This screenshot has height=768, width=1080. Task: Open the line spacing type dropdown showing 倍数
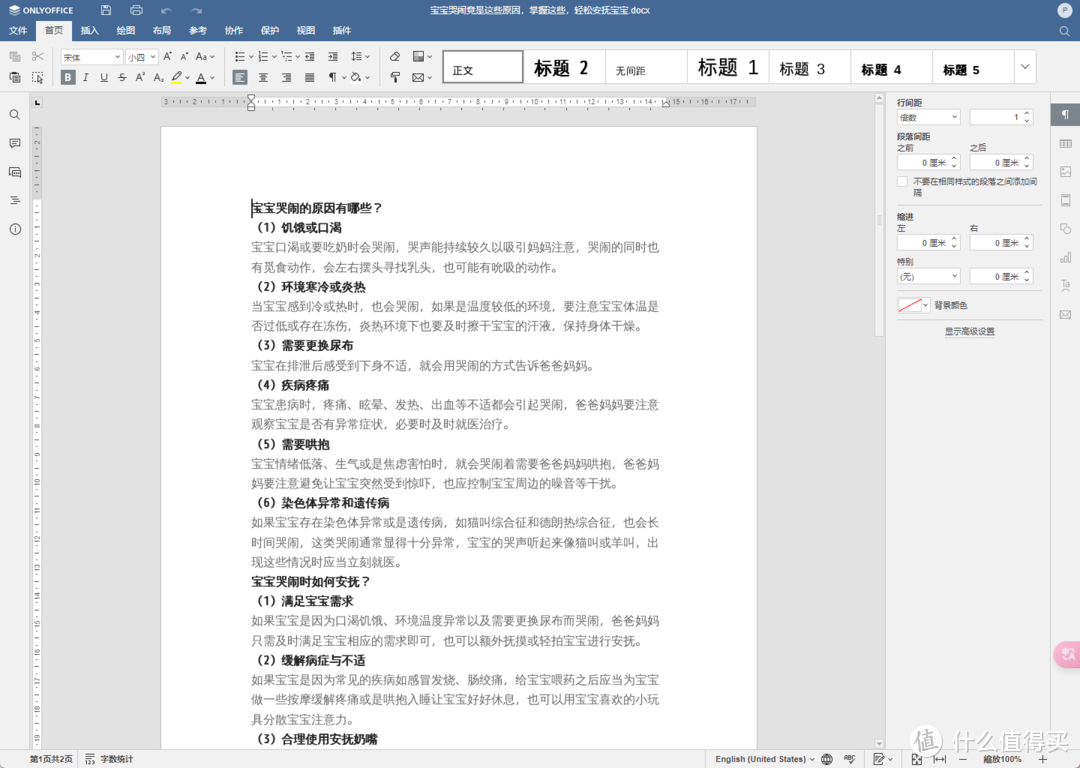pyautogui.click(x=927, y=116)
